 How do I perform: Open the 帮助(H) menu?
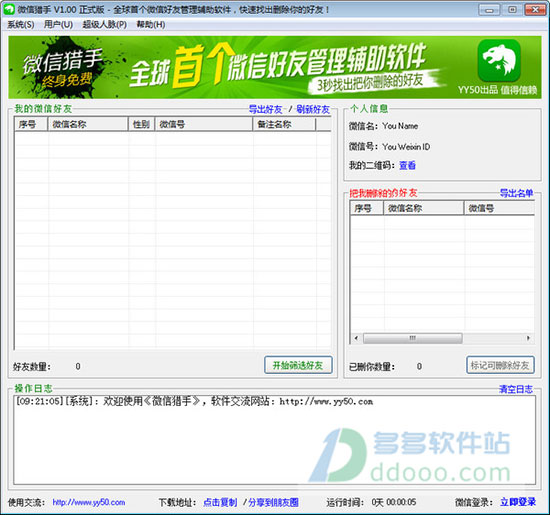pyautogui.click(x=151, y=25)
